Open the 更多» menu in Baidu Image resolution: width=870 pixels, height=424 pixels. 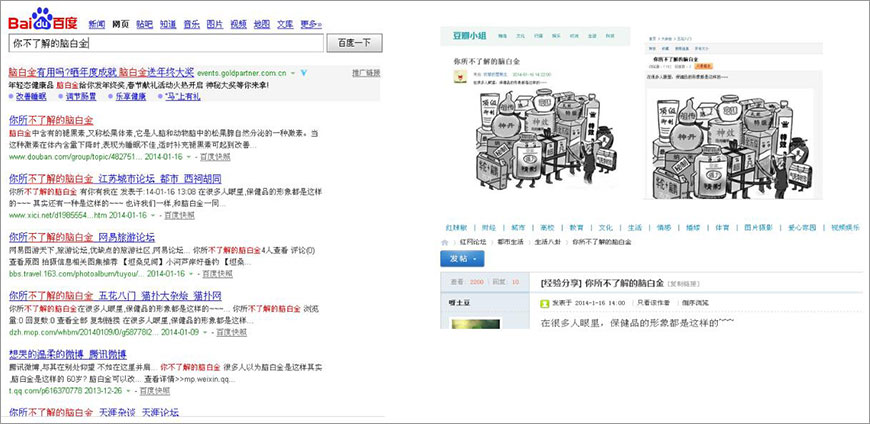pyautogui.click(x=312, y=23)
